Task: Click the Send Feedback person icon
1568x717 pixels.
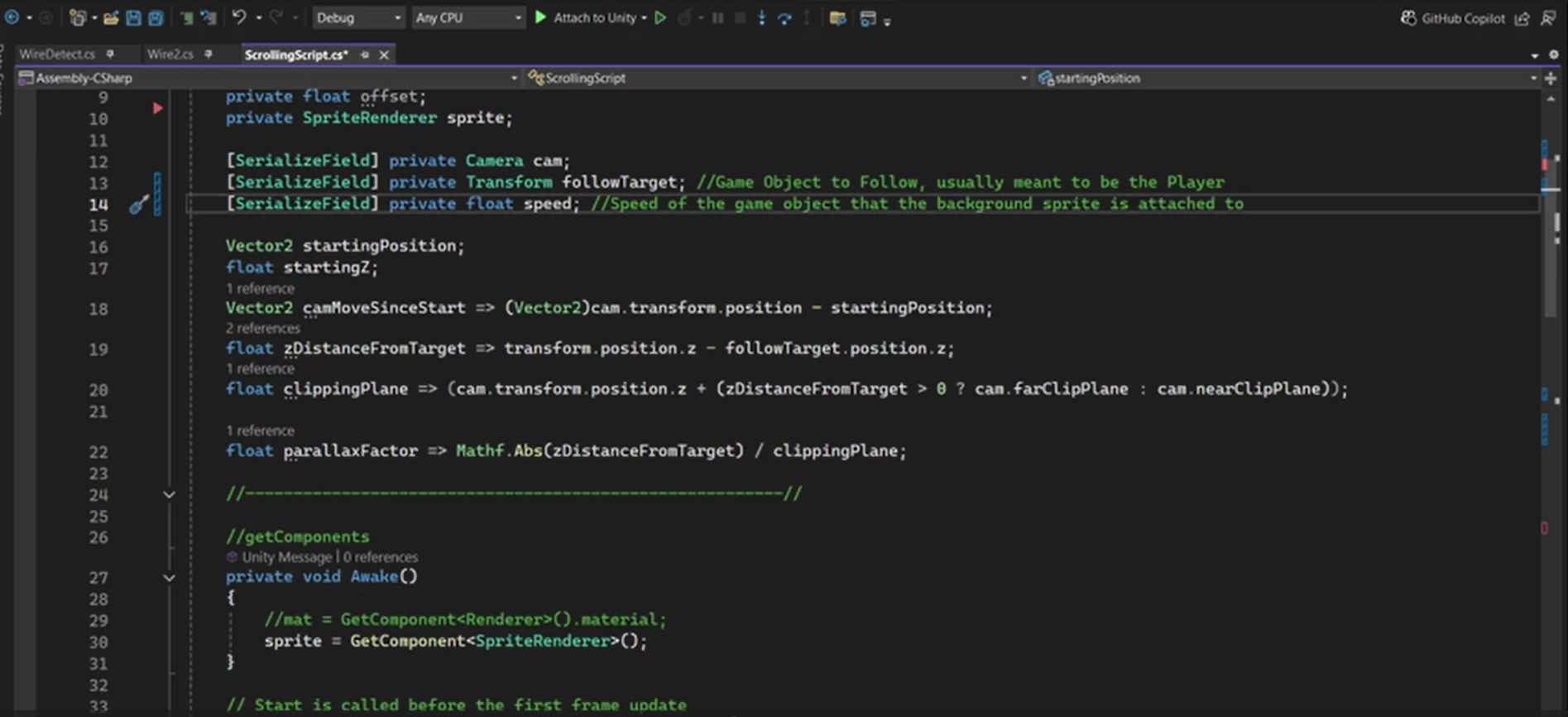Action: 1548,17
